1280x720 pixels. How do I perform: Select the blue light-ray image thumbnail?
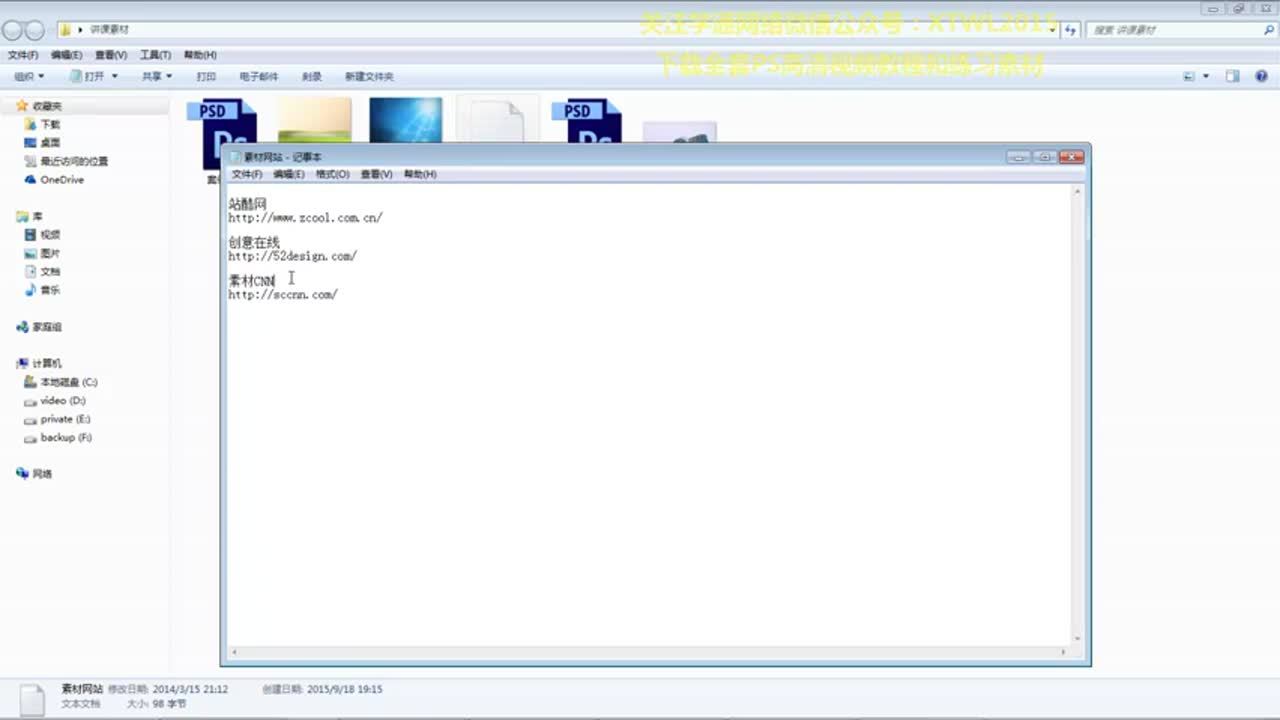[x=405, y=120]
